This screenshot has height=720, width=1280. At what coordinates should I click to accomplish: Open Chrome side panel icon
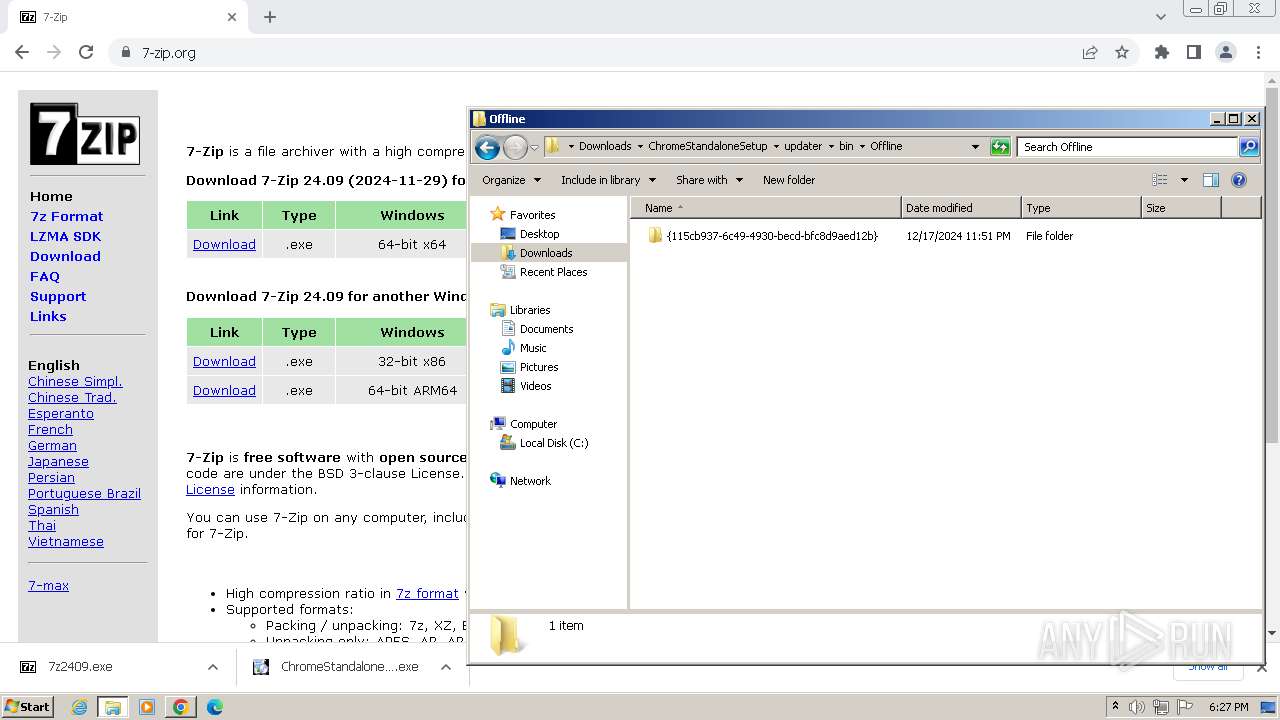pyautogui.click(x=1193, y=52)
